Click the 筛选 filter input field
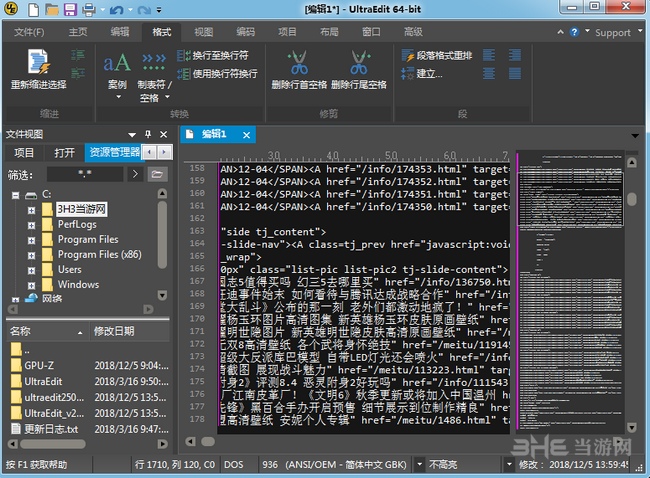The height and width of the screenshot is (478, 650). point(85,174)
